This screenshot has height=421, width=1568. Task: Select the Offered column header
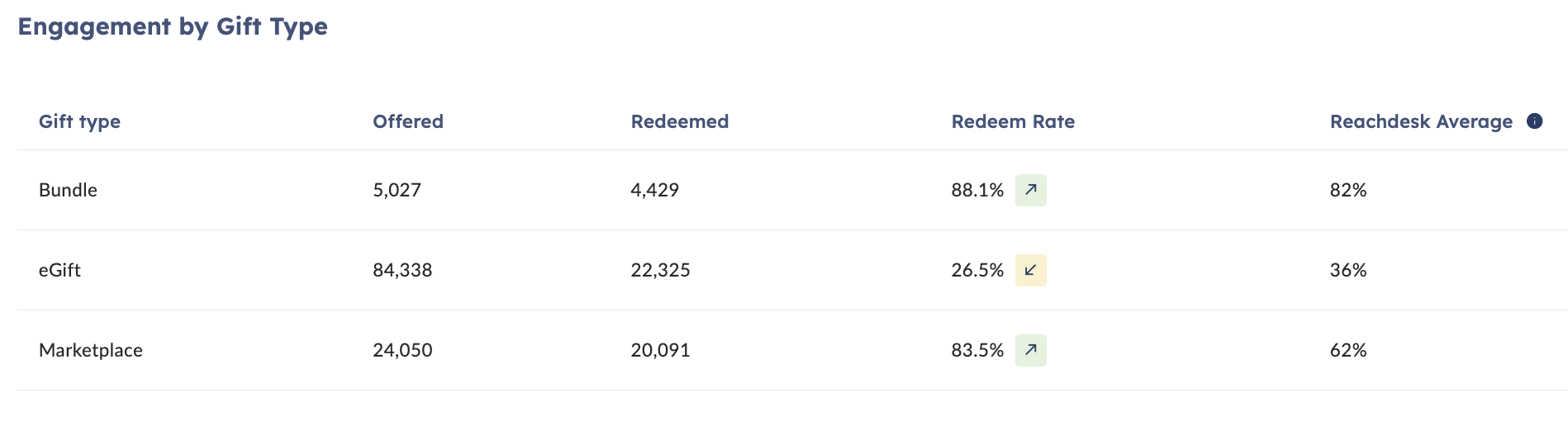(408, 121)
